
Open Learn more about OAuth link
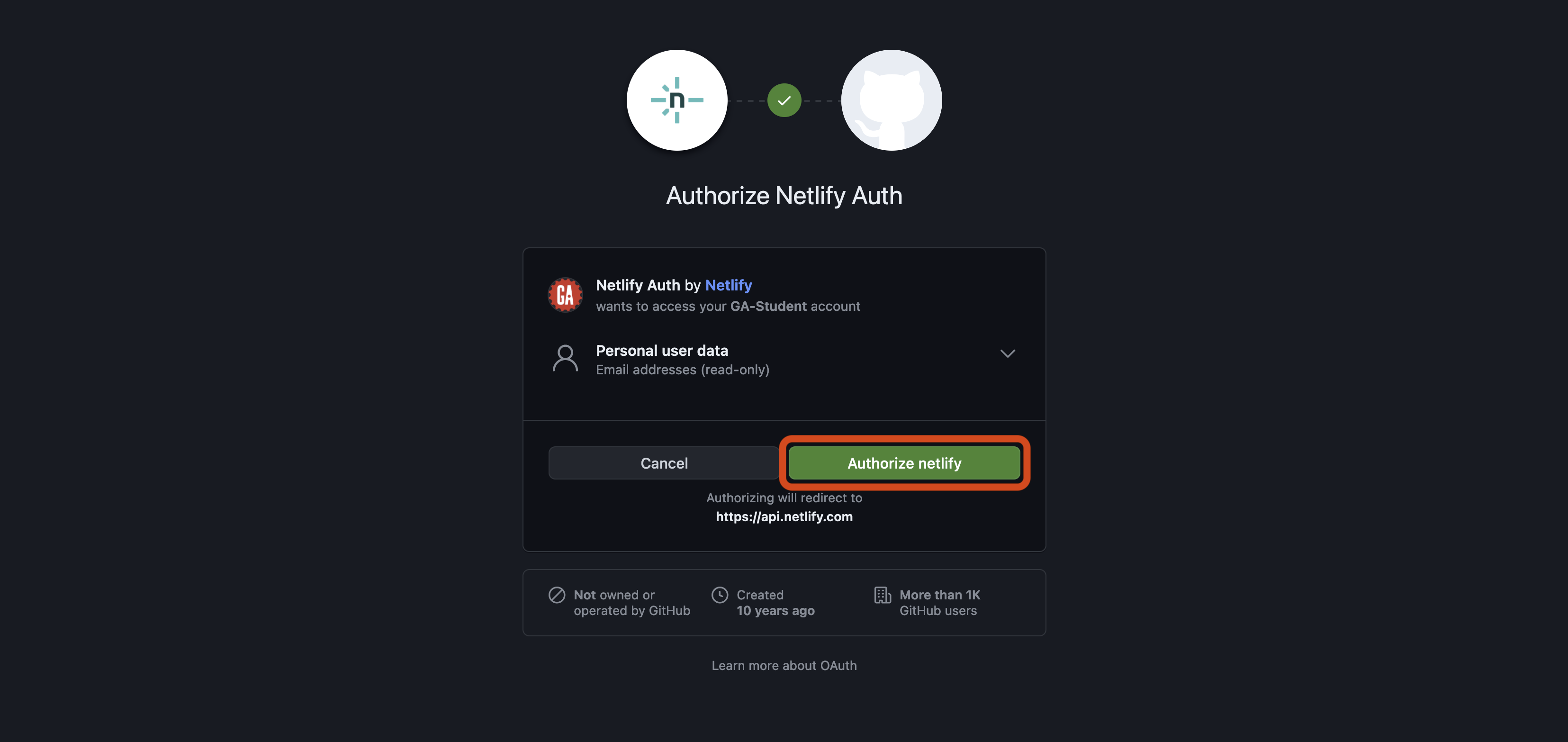click(x=784, y=666)
